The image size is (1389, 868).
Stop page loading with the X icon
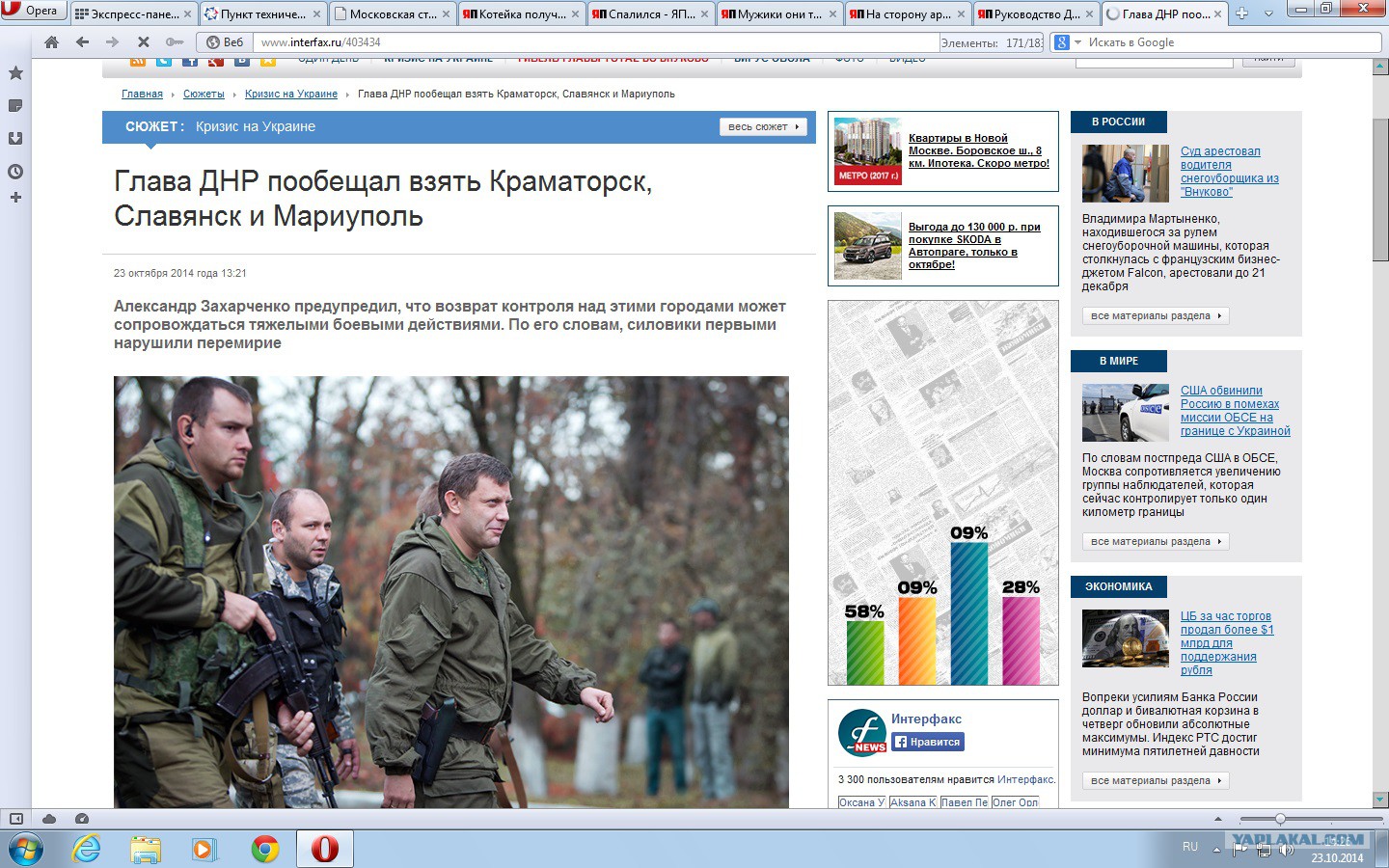click(x=143, y=42)
